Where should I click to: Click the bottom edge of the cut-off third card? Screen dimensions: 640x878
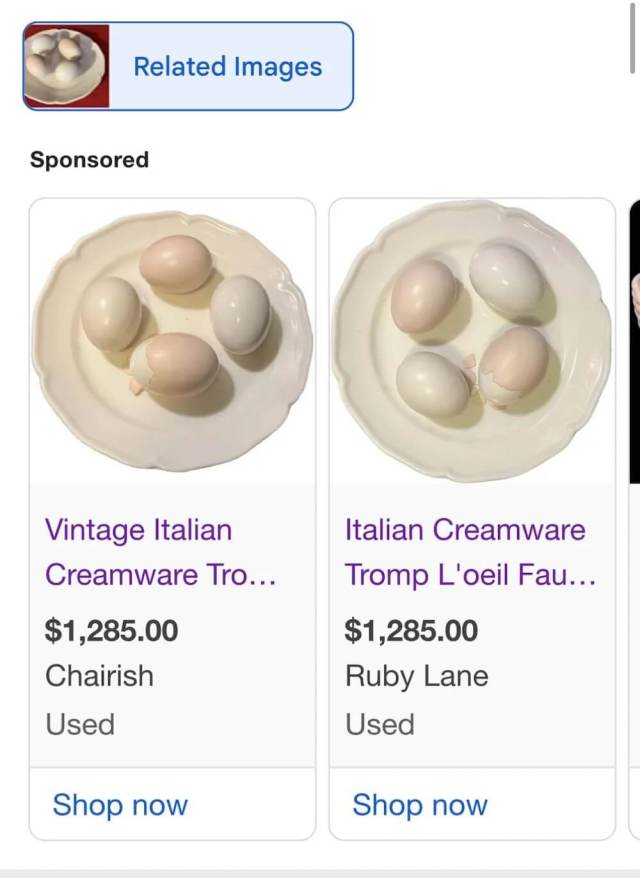634,836
